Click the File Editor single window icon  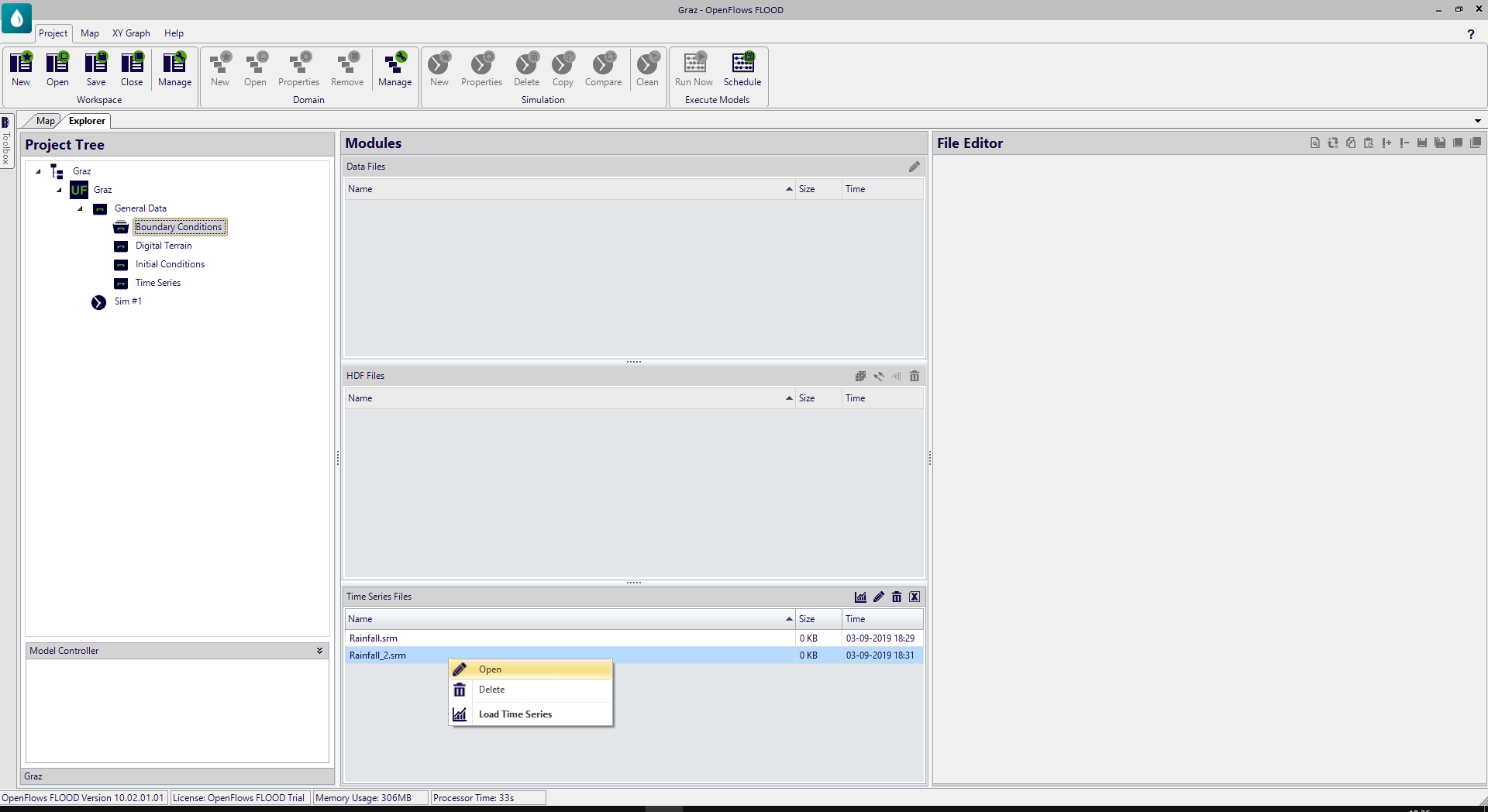1458,143
